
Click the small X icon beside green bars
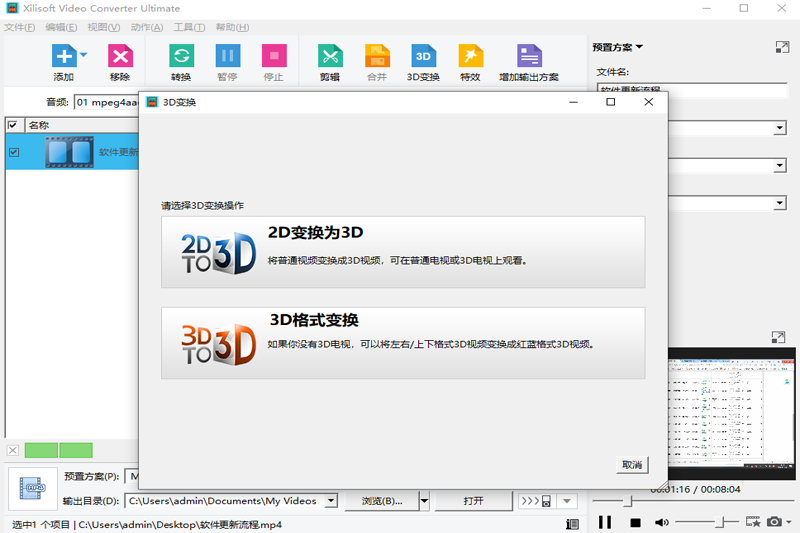click(x=13, y=450)
